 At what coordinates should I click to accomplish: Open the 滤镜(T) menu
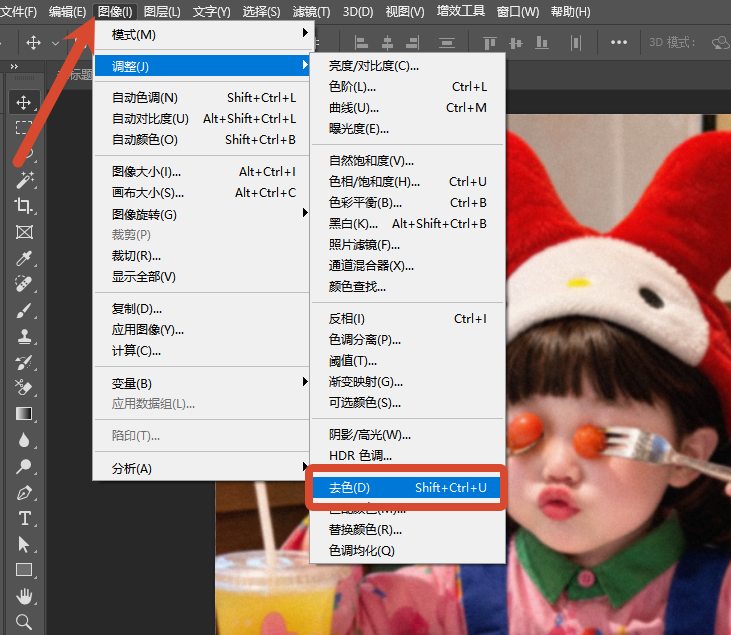pyautogui.click(x=311, y=11)
